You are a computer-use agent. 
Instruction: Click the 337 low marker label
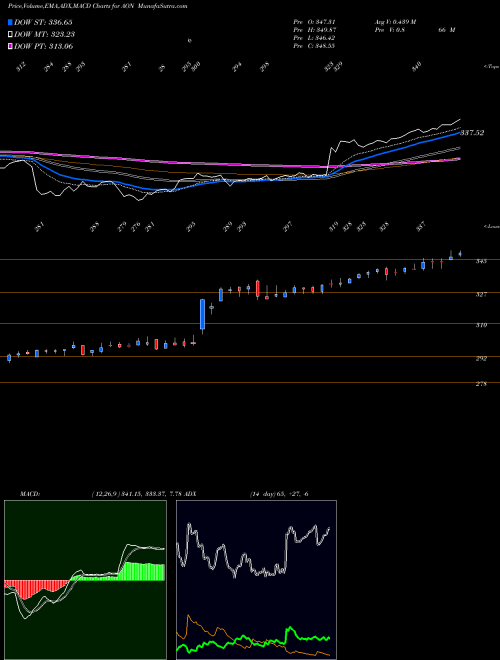(x=421, y=226)
